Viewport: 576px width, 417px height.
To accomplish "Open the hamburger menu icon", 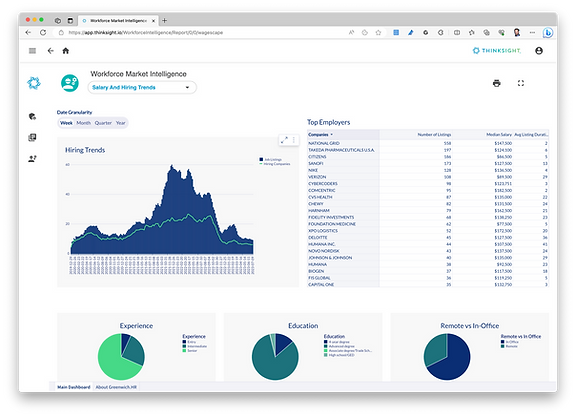I will point(32,51).
